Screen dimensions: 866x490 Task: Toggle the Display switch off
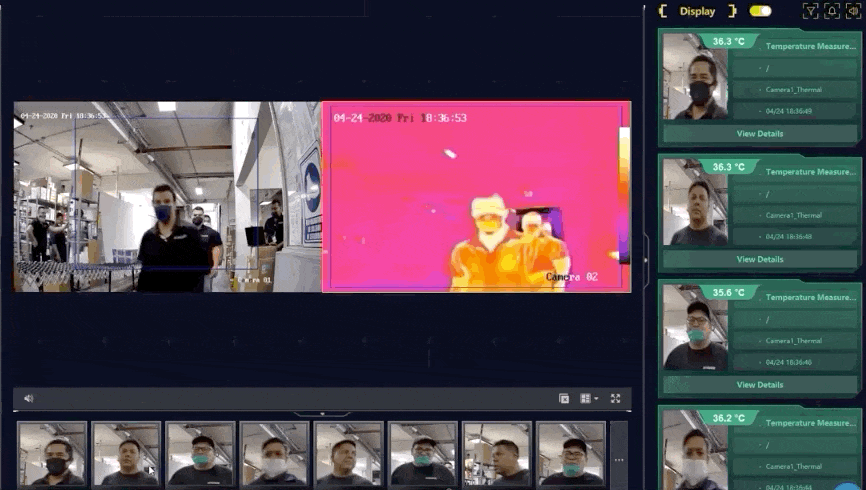pyautogui.click(x=760, y=11)
